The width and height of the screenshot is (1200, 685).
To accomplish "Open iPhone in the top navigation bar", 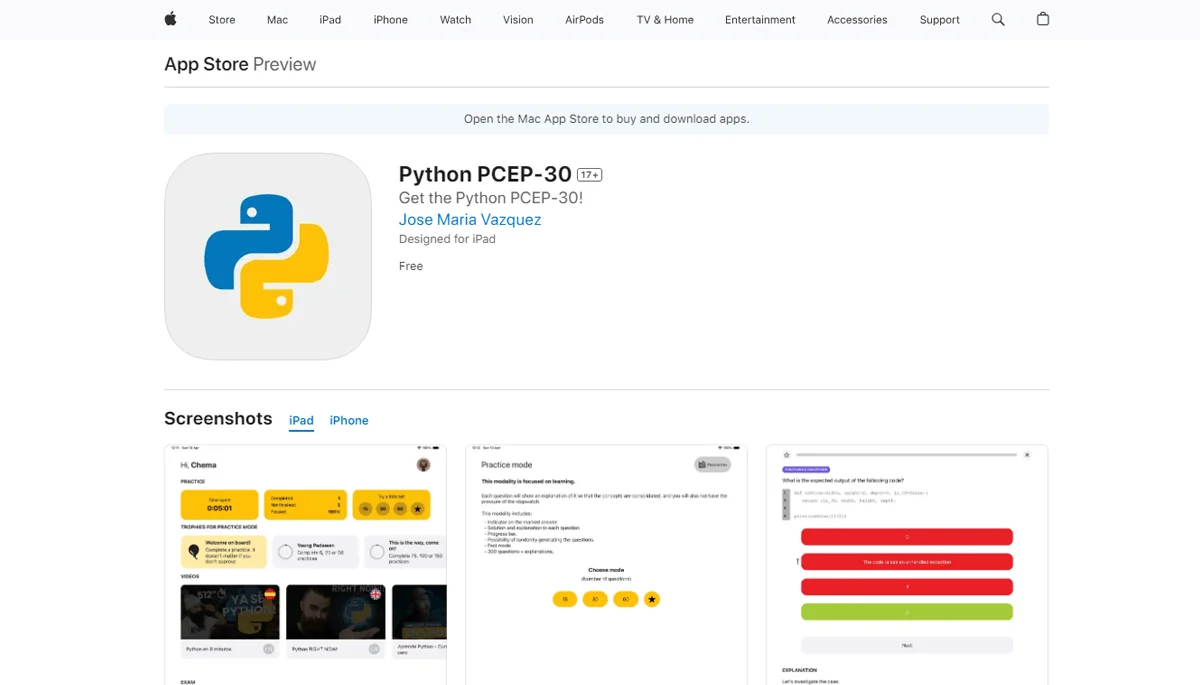I will (391, 20).
